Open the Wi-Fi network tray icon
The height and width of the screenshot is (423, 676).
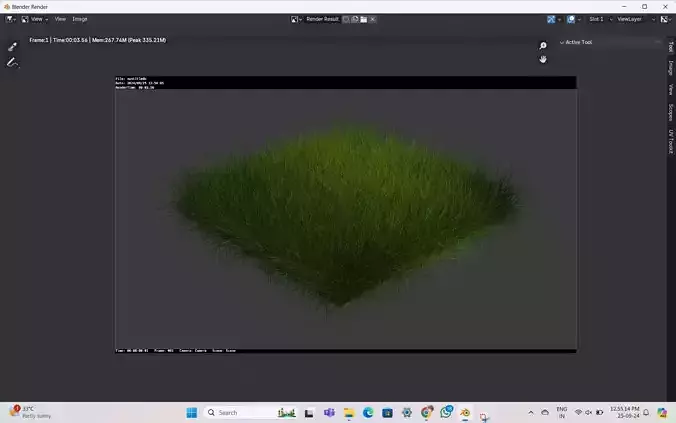tap(579, 413)
